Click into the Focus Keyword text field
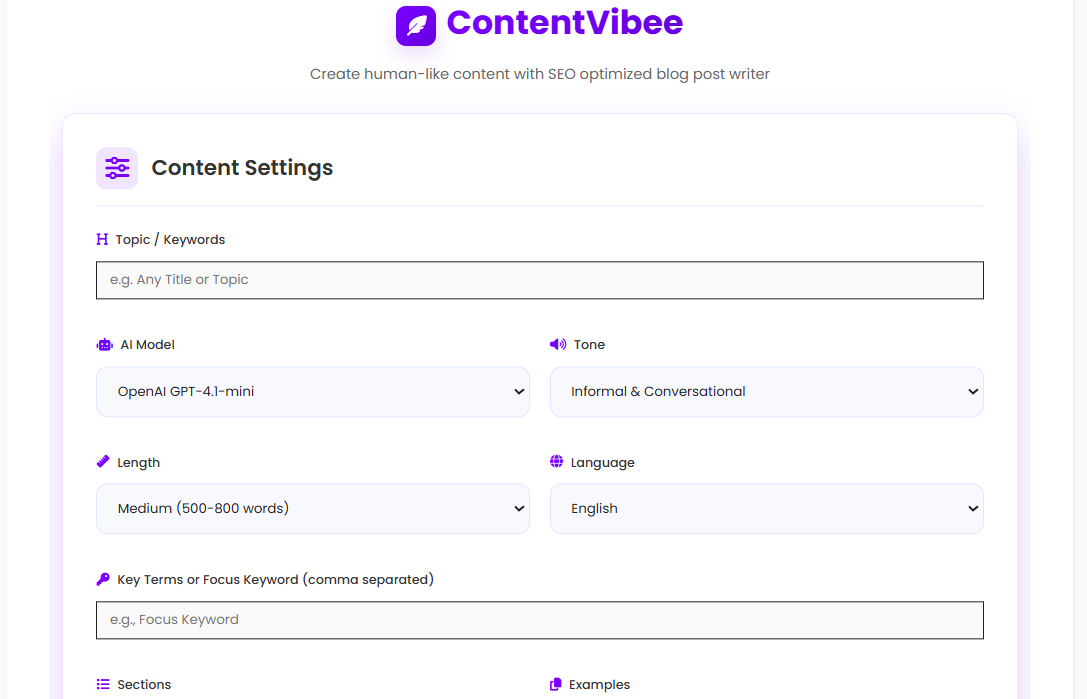Screen dimensions: 1087x699 pyautogui.click(x=539, y=620)
